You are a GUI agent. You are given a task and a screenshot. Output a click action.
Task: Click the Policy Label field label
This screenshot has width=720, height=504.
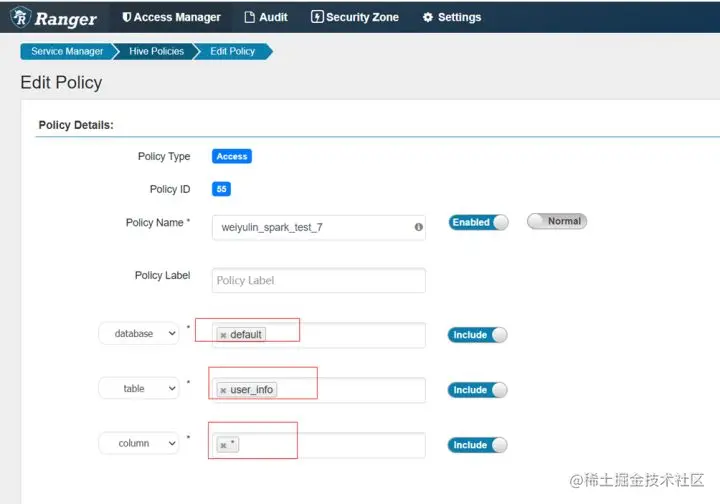point(162,275)
